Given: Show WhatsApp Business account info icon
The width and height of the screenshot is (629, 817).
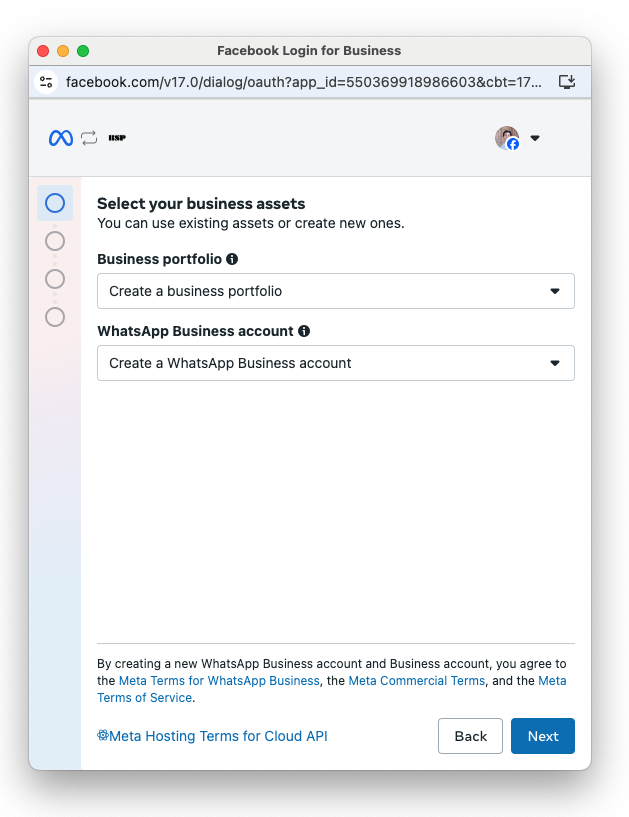Looking at the screenshot, I should tap(304, 331).
